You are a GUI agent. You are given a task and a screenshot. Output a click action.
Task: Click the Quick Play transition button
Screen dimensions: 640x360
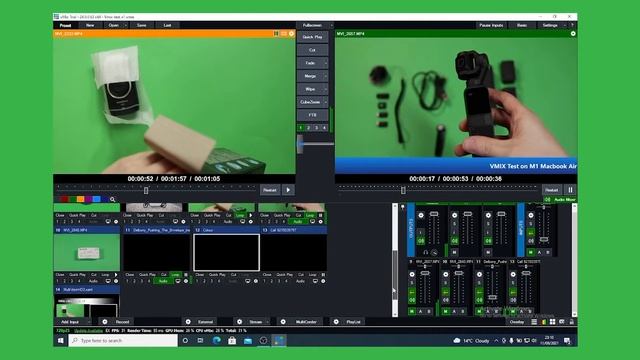pyautogui.click(x=313, y=37)
